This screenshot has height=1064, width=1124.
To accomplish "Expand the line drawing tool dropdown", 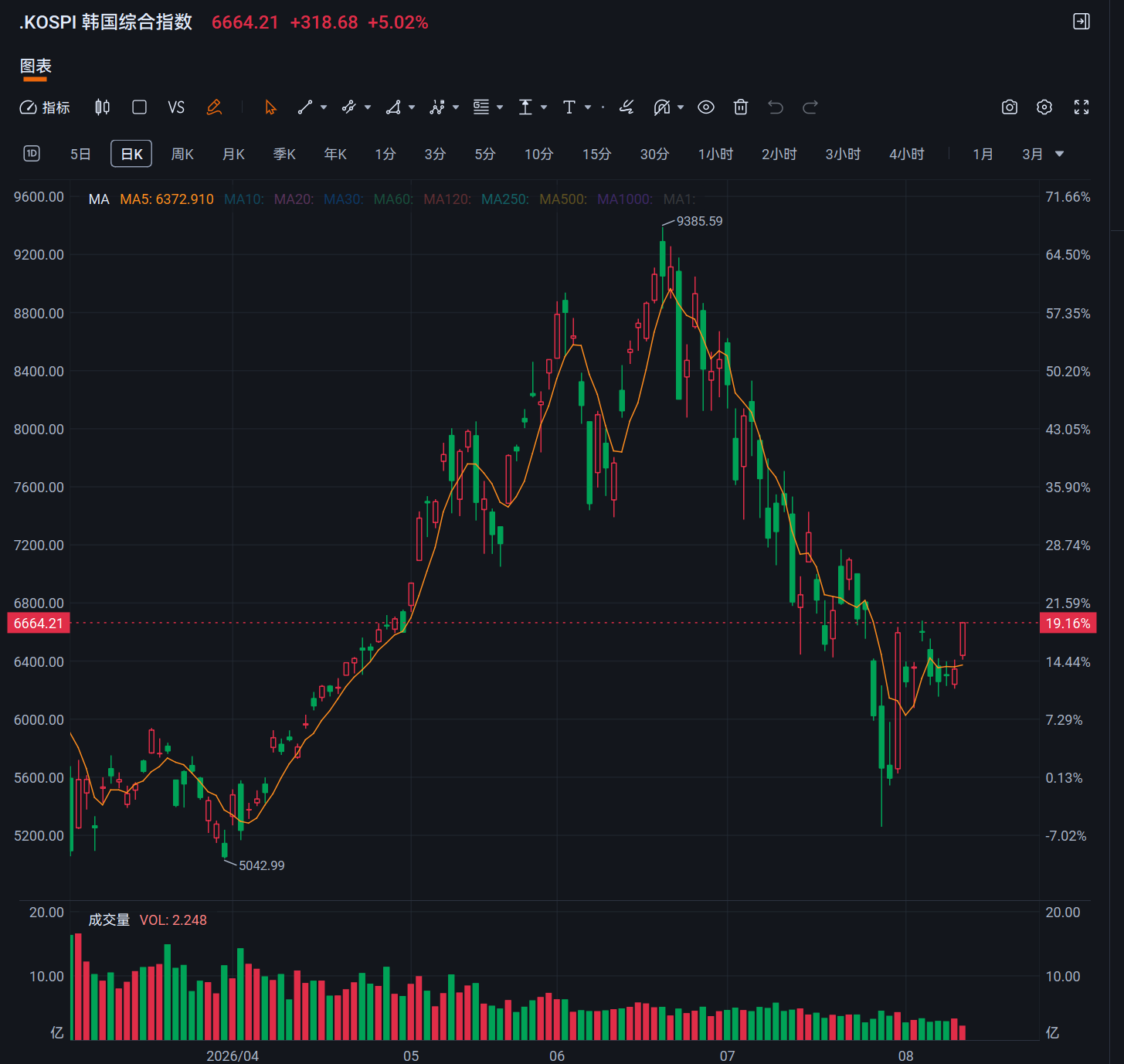I will point(324,107).
